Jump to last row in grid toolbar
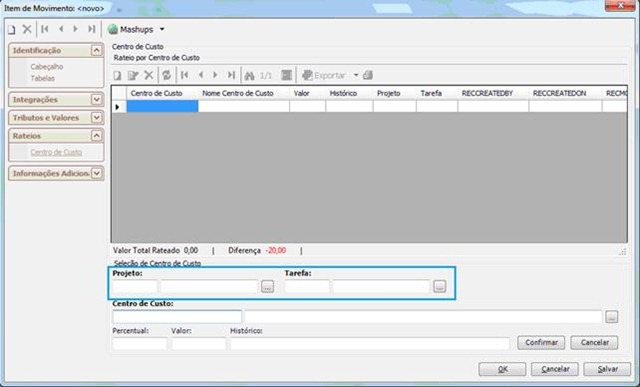The image size is (640, 387). [231, 75]
